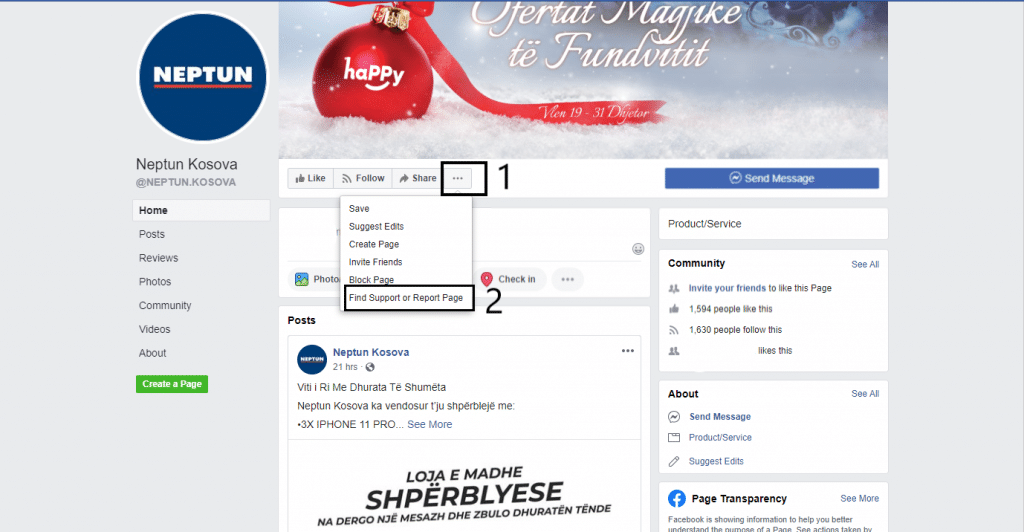The image size is (1024, 532).
Task: Click the thumbs-up icon beside 1,594 likes
Action: pos(674,309)
